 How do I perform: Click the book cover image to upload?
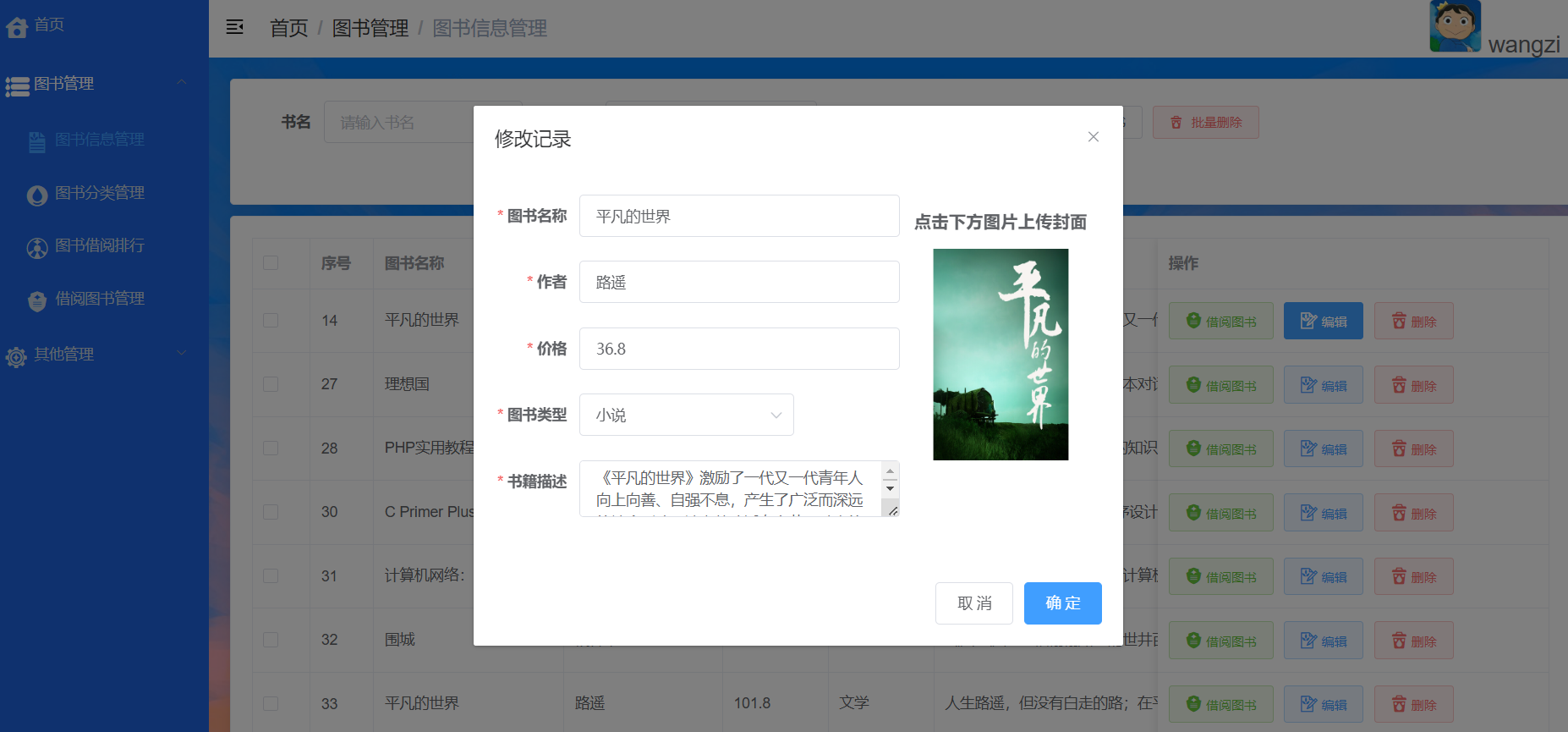point(1001,355)
